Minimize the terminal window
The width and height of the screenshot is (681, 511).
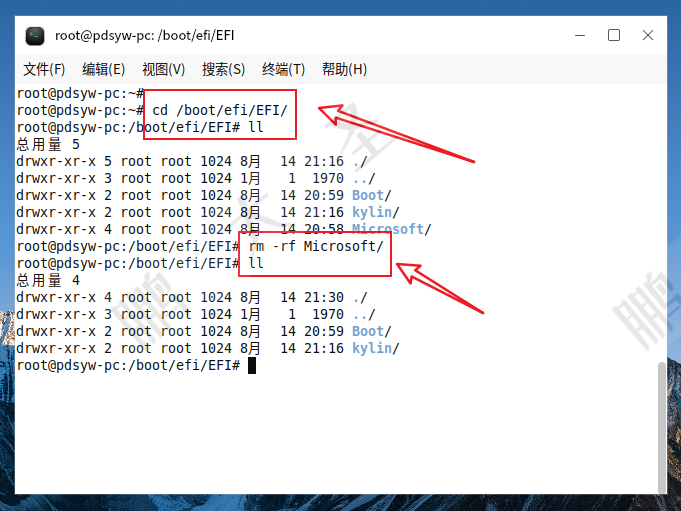[x=580, y=35]
